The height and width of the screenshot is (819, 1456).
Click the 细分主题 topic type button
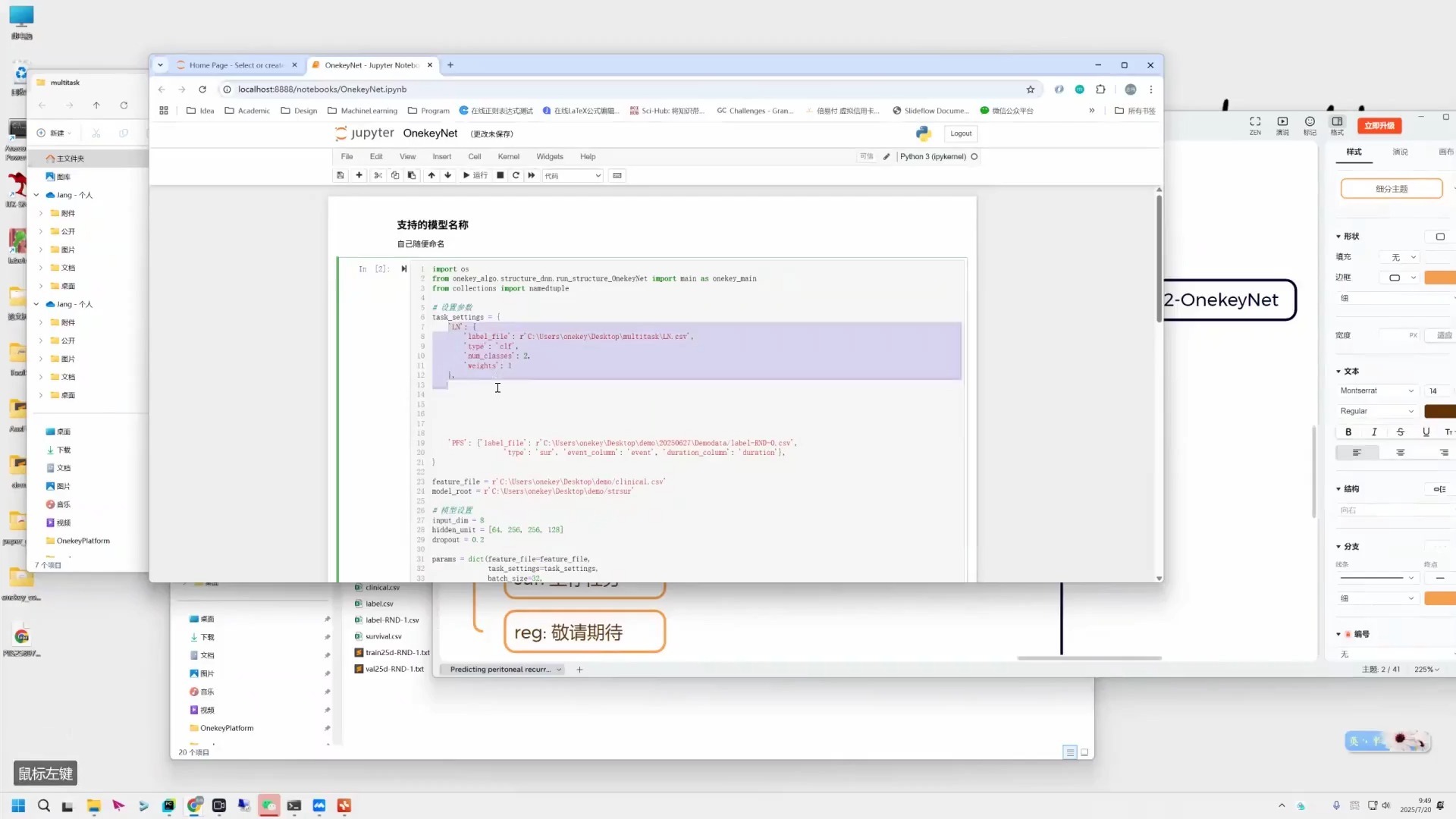click(1392, 189)
